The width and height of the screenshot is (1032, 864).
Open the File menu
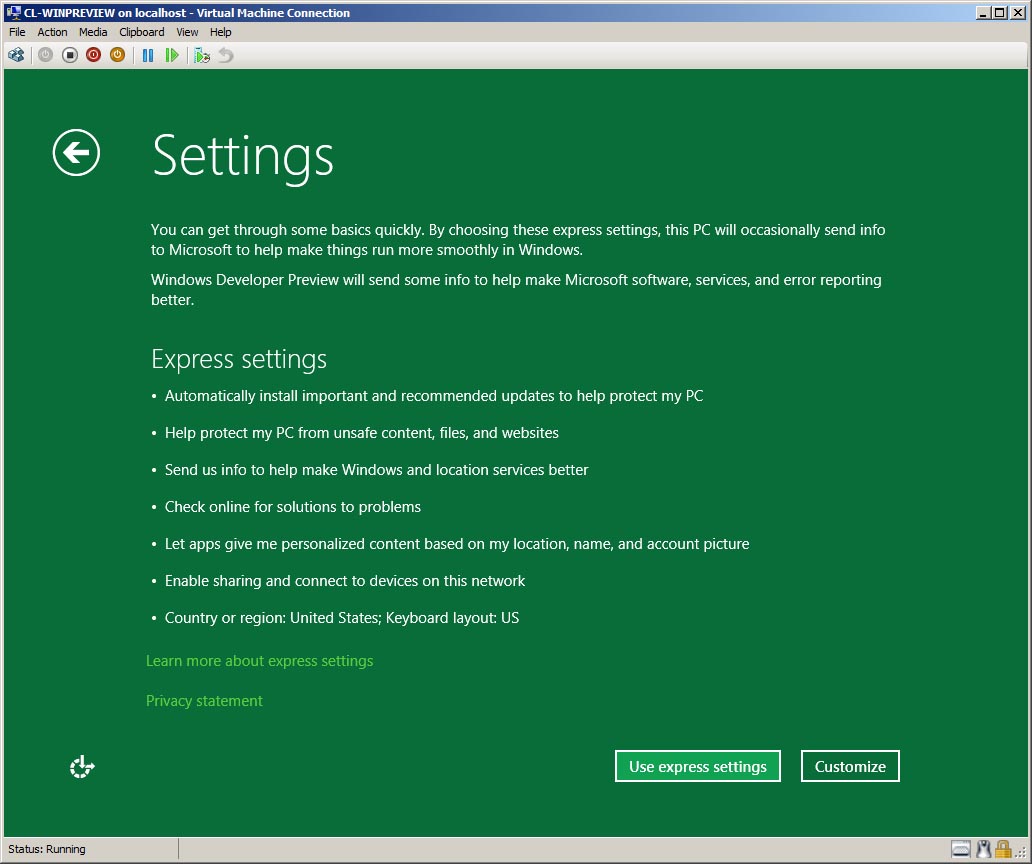(x=17, y=32)
